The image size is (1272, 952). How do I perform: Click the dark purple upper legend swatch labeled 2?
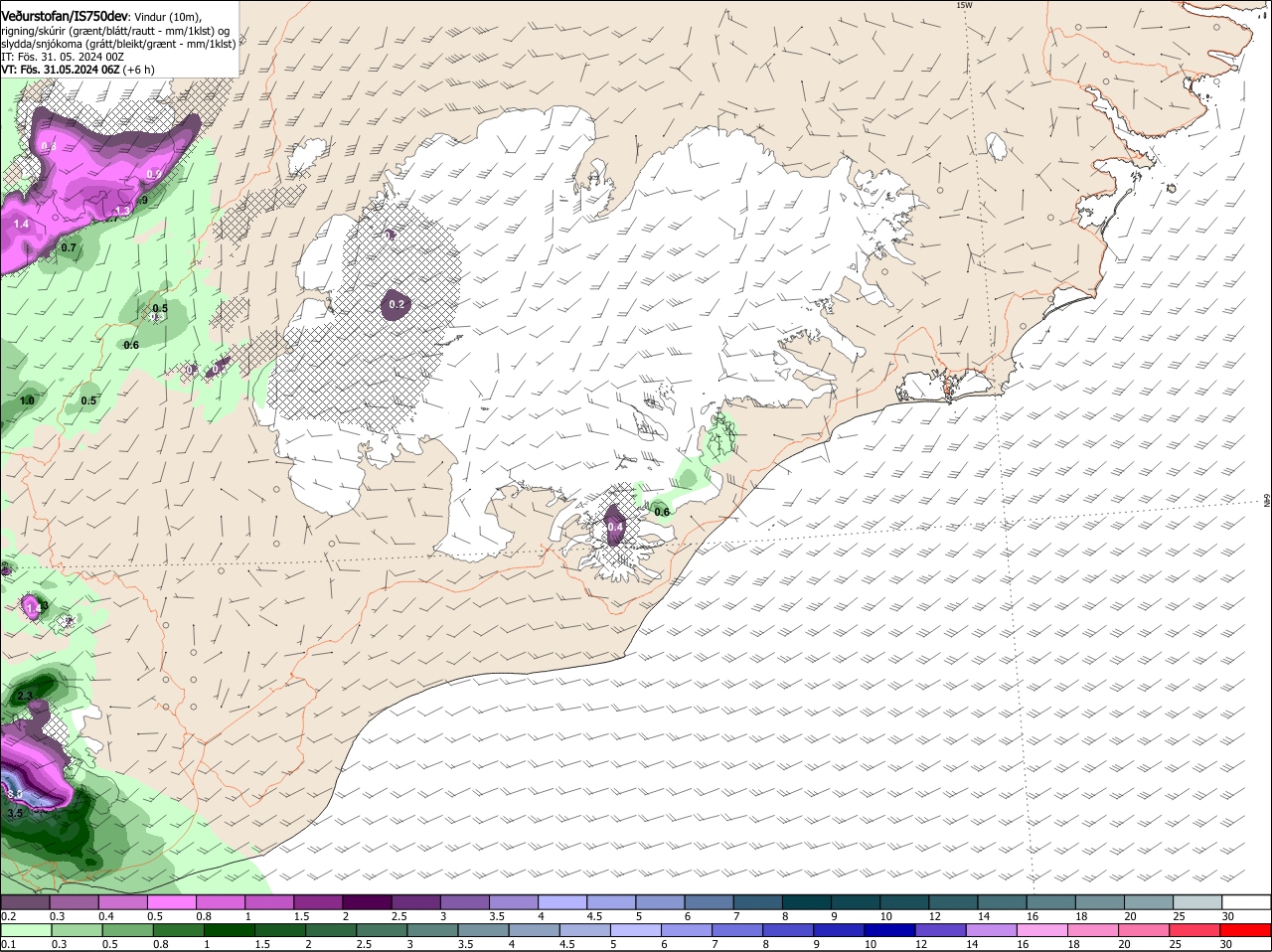coord(367,901)
